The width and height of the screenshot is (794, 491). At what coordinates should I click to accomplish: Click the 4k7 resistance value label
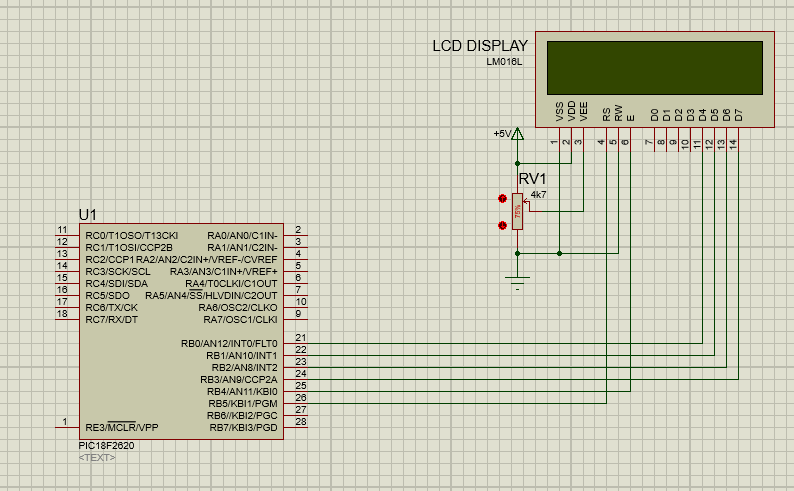click(x=538, y=194)
